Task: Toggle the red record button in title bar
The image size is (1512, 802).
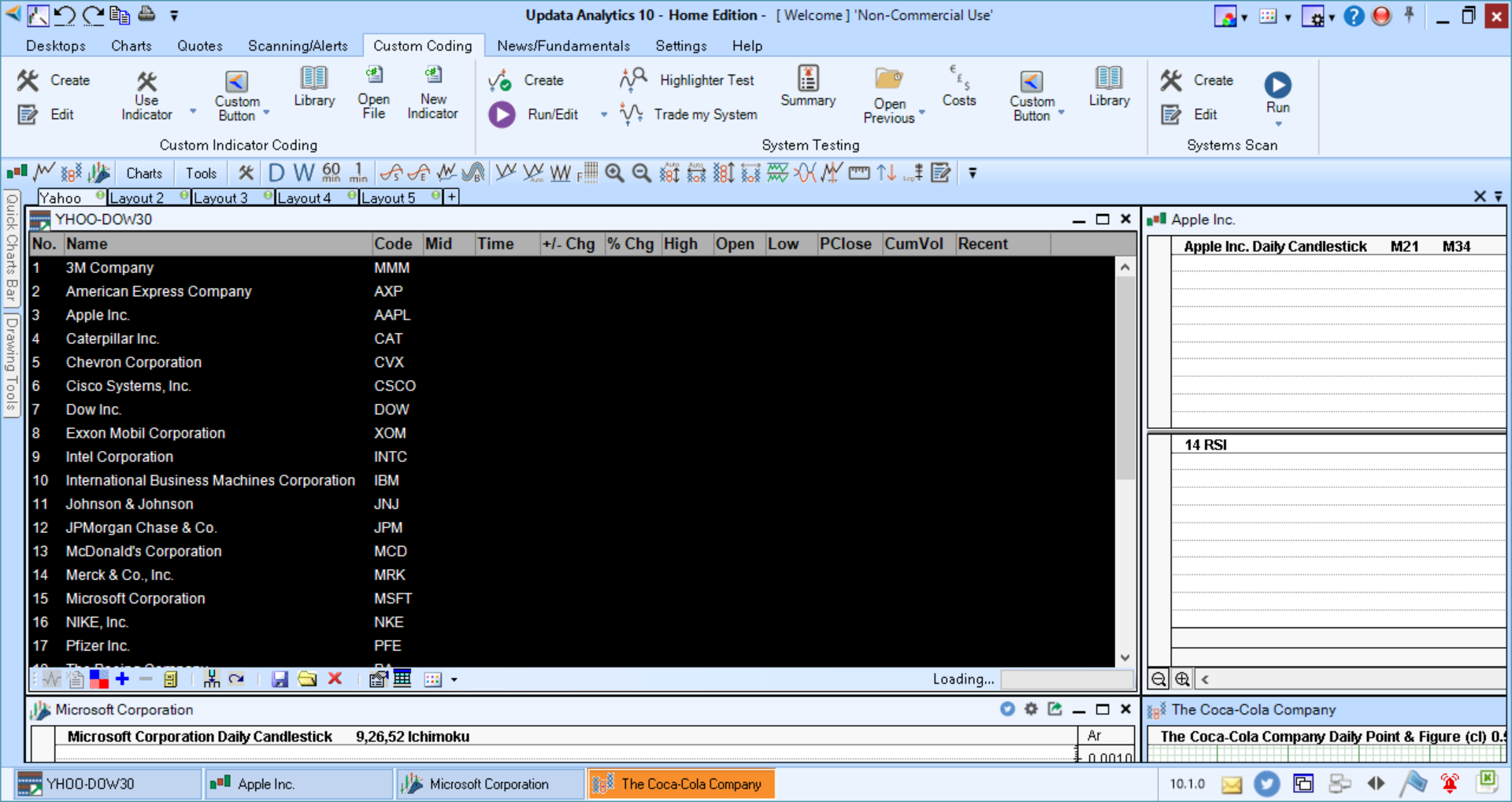Action: 1381,16
